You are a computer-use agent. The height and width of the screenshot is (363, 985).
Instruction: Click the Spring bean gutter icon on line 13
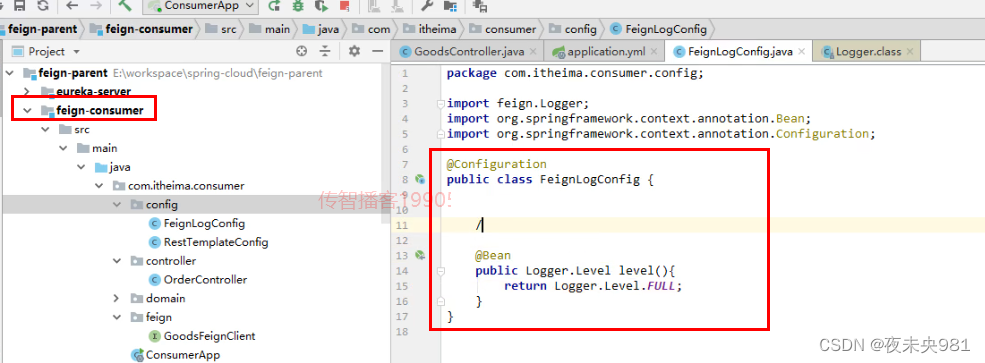pos(420,255)
